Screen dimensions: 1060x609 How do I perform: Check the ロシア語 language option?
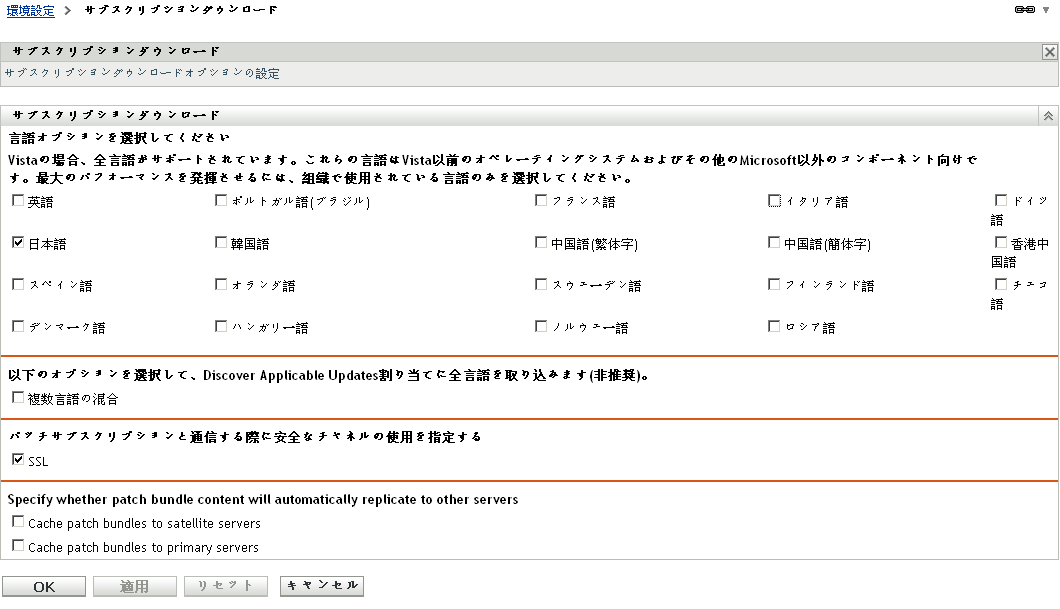773,325
